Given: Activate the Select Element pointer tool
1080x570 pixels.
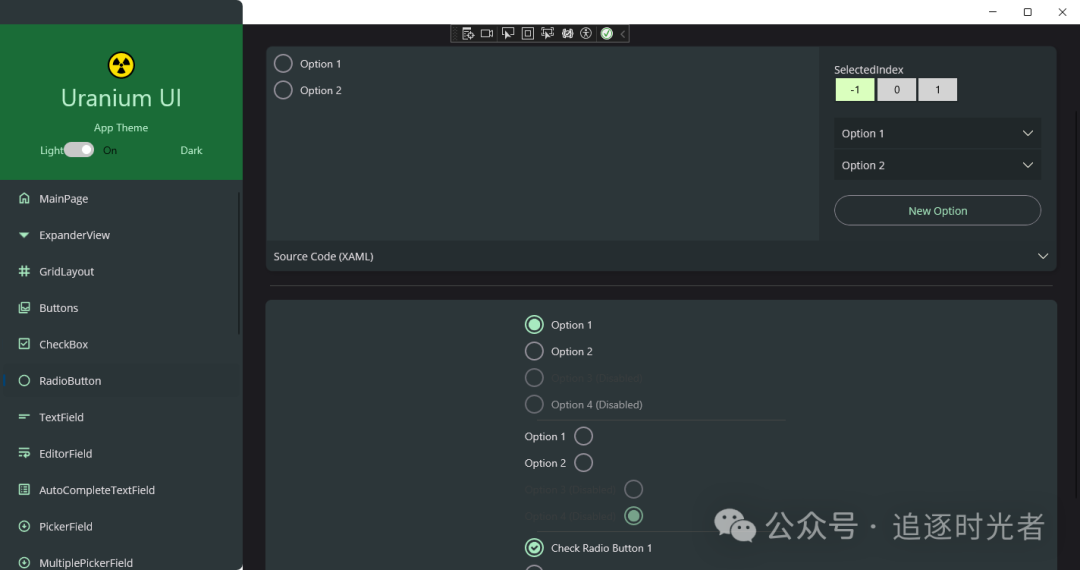Looking at the screenshot, I should coord(508,33).
